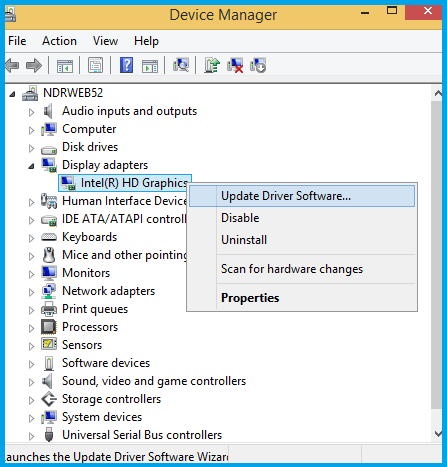Image resolution: width=447 pixels, height=467 pixels.
Task: Expand the Keyboards node arrow
Action: [x=31, y=238]
